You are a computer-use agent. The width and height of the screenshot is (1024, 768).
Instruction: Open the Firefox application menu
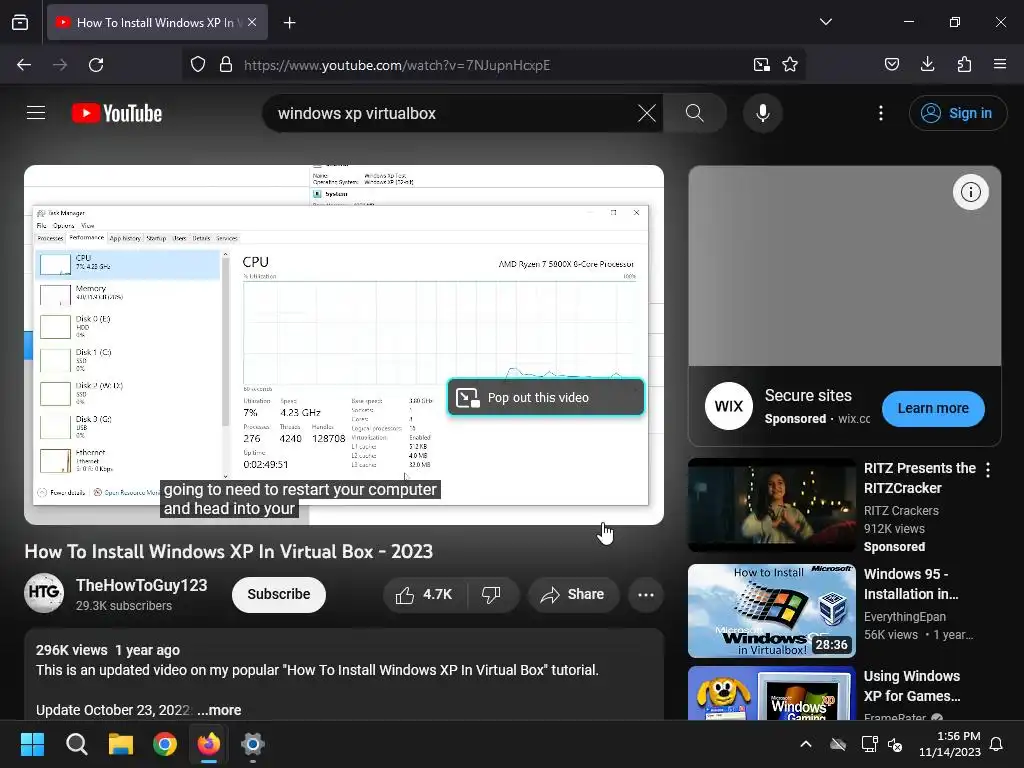pyautogui.click(x=1000, y=64)
